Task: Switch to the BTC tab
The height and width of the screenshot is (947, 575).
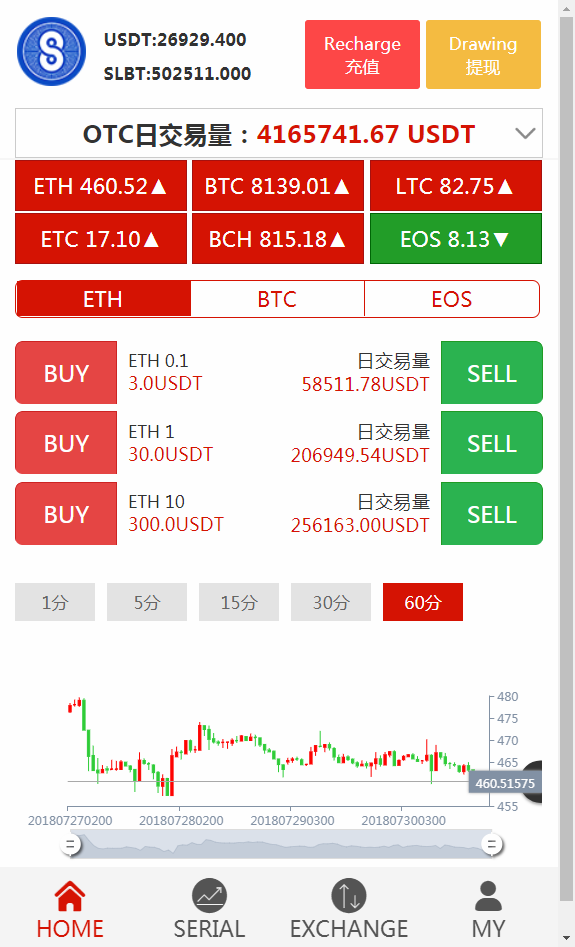Action: click(x=277, y=299)
